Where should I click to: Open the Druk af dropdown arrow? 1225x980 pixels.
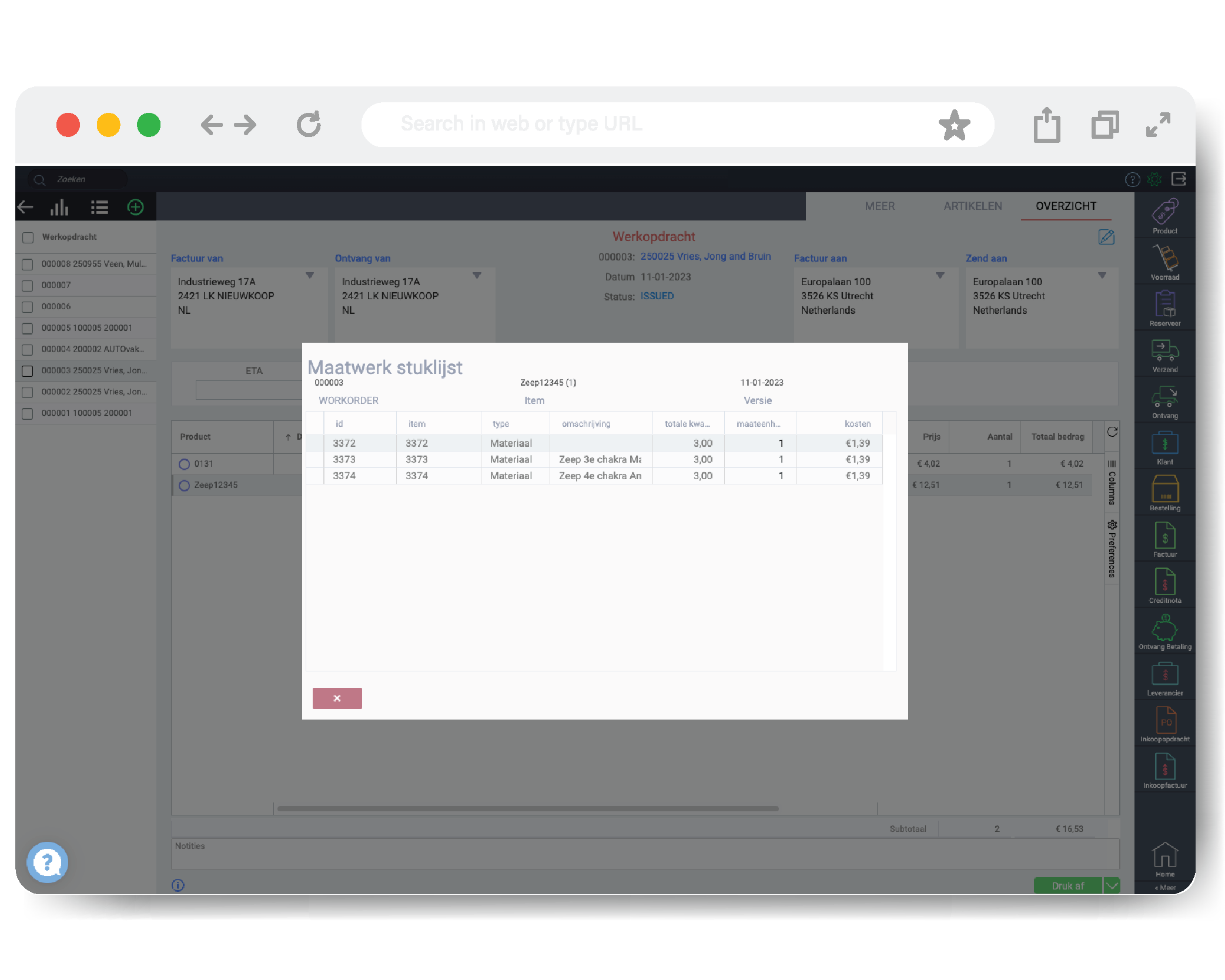[1111, 885]
